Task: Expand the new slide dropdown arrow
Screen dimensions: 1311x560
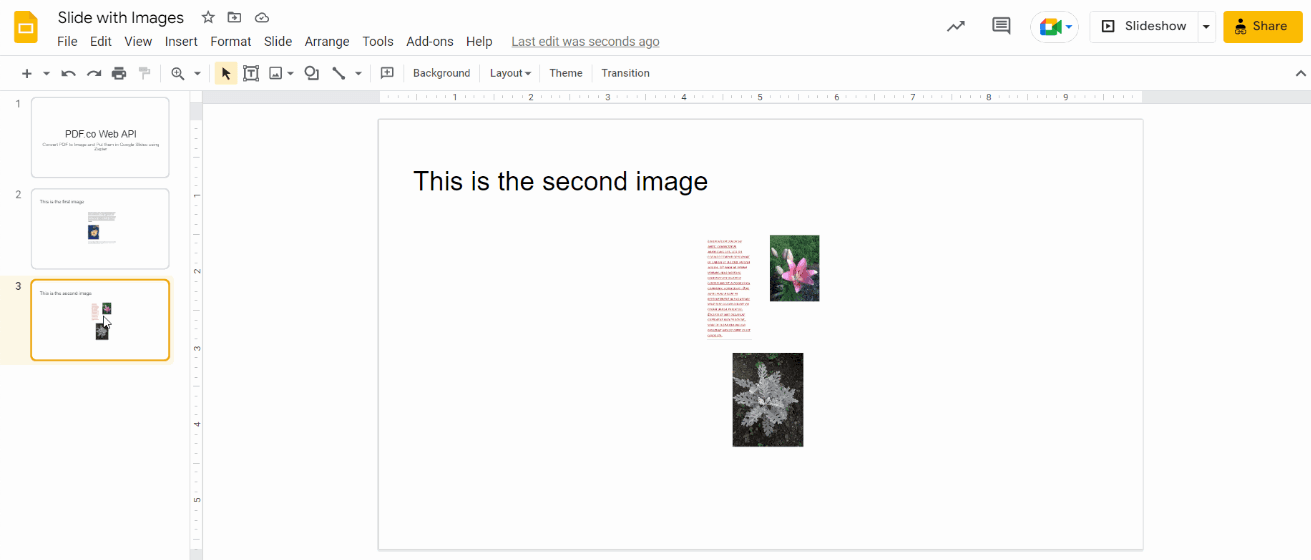Action: 46,73
